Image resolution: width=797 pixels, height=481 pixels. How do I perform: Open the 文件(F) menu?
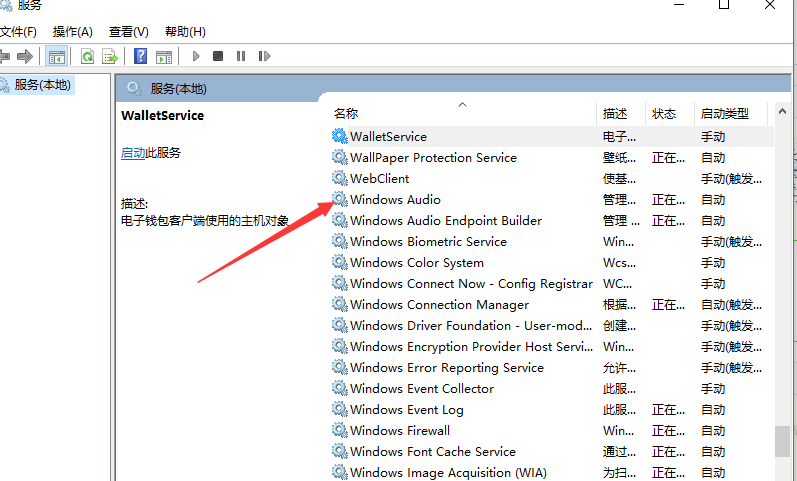(x=18, y=32)
